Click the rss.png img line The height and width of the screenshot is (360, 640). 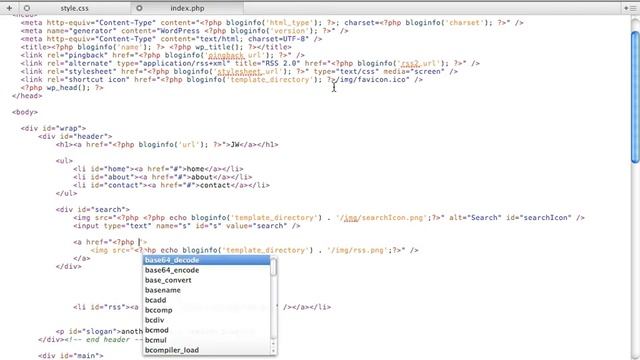pos(255,250)
